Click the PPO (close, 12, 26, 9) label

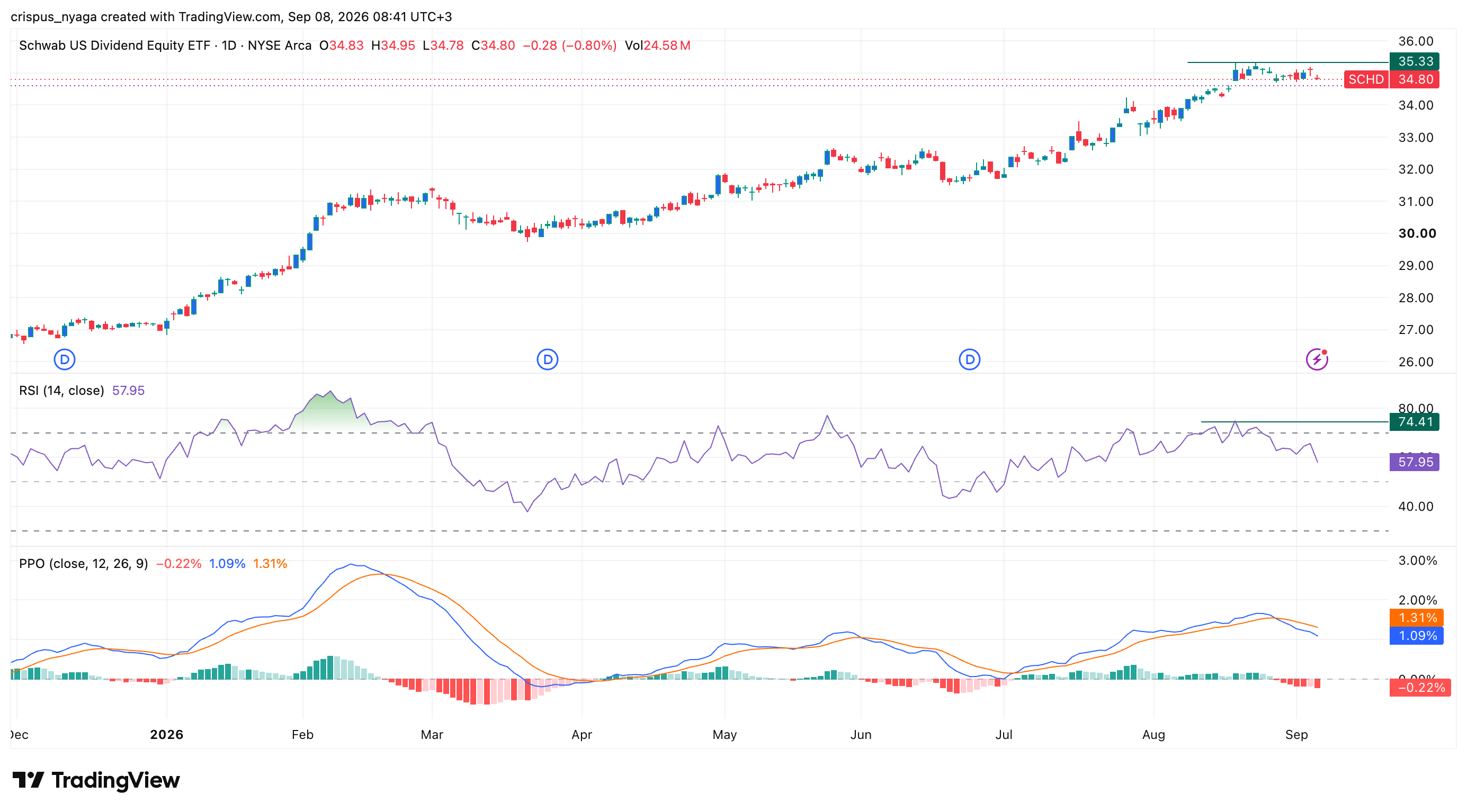[83, 563]
